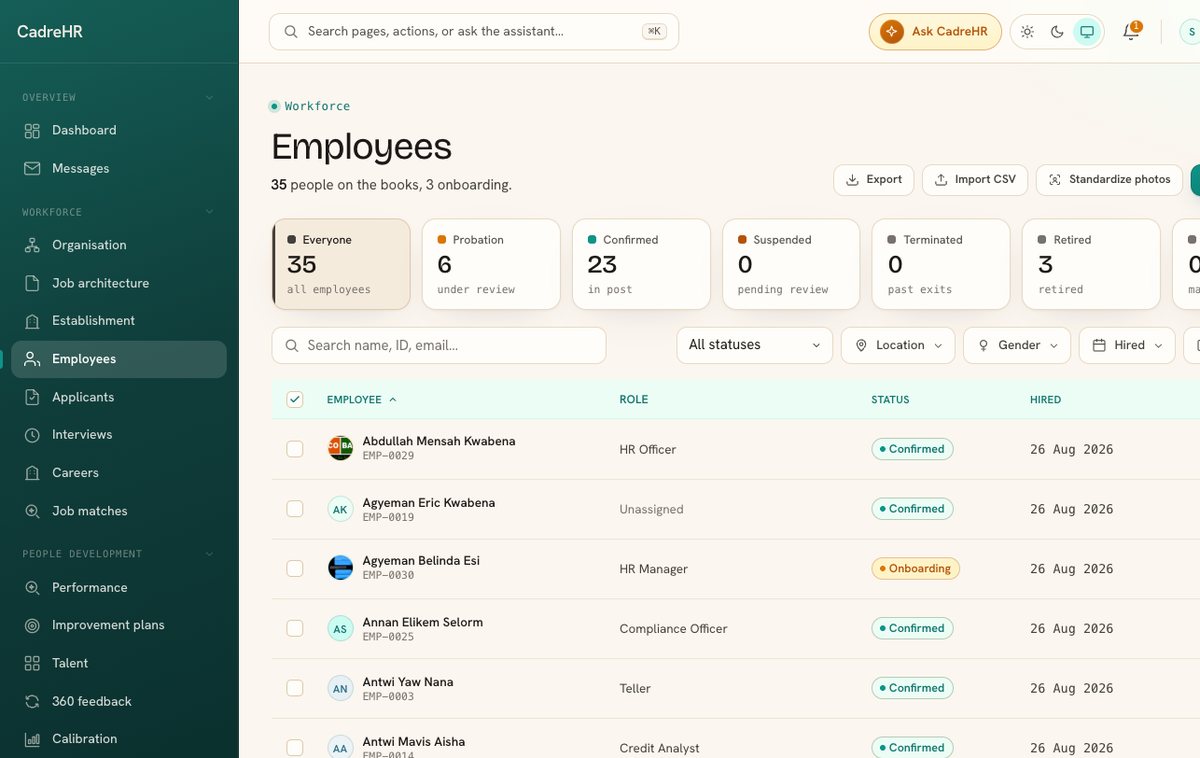Open the All statuses dropdown
This screenshot has width=1200, height=758.
pos(755,345)
